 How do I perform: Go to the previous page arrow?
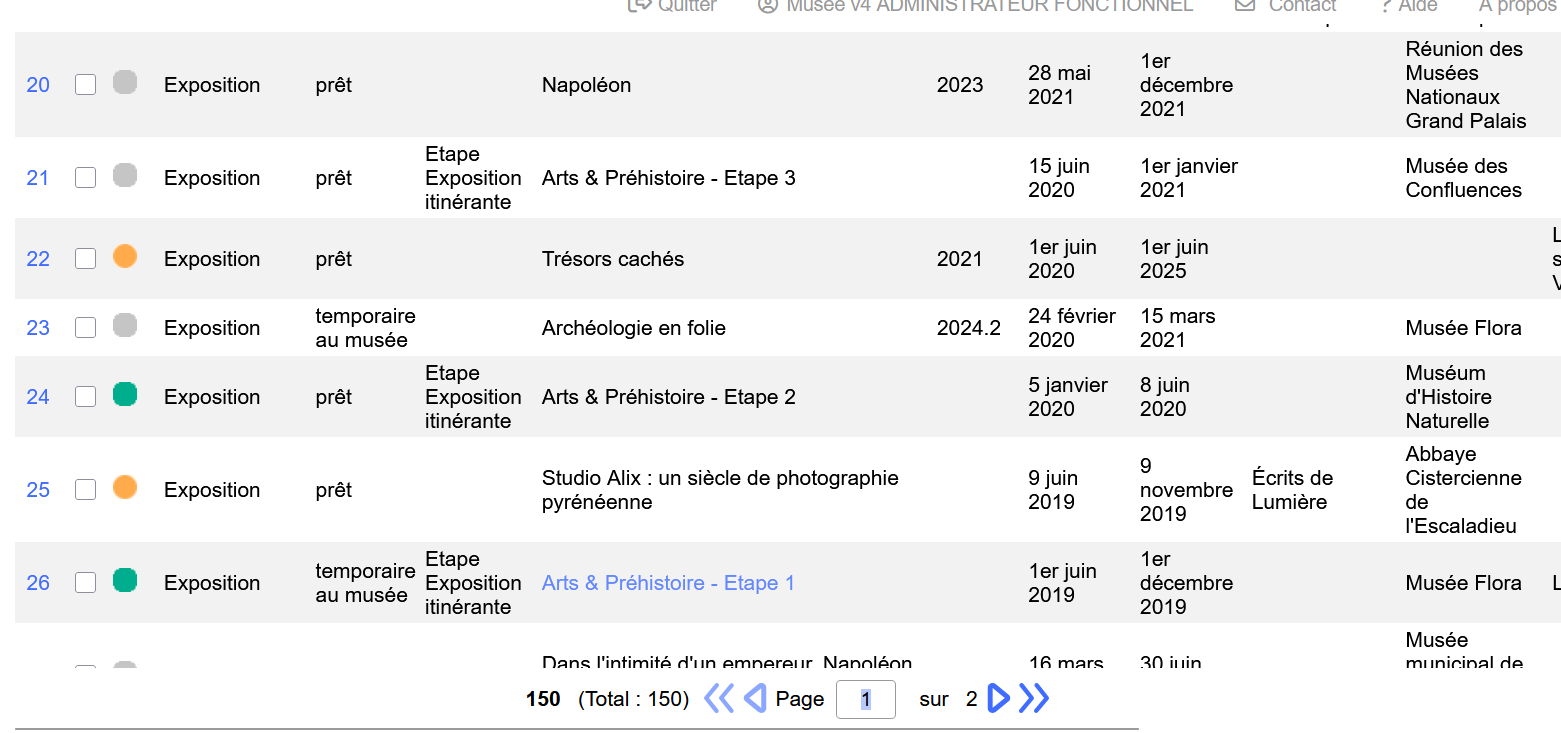(x=756, y=698)
